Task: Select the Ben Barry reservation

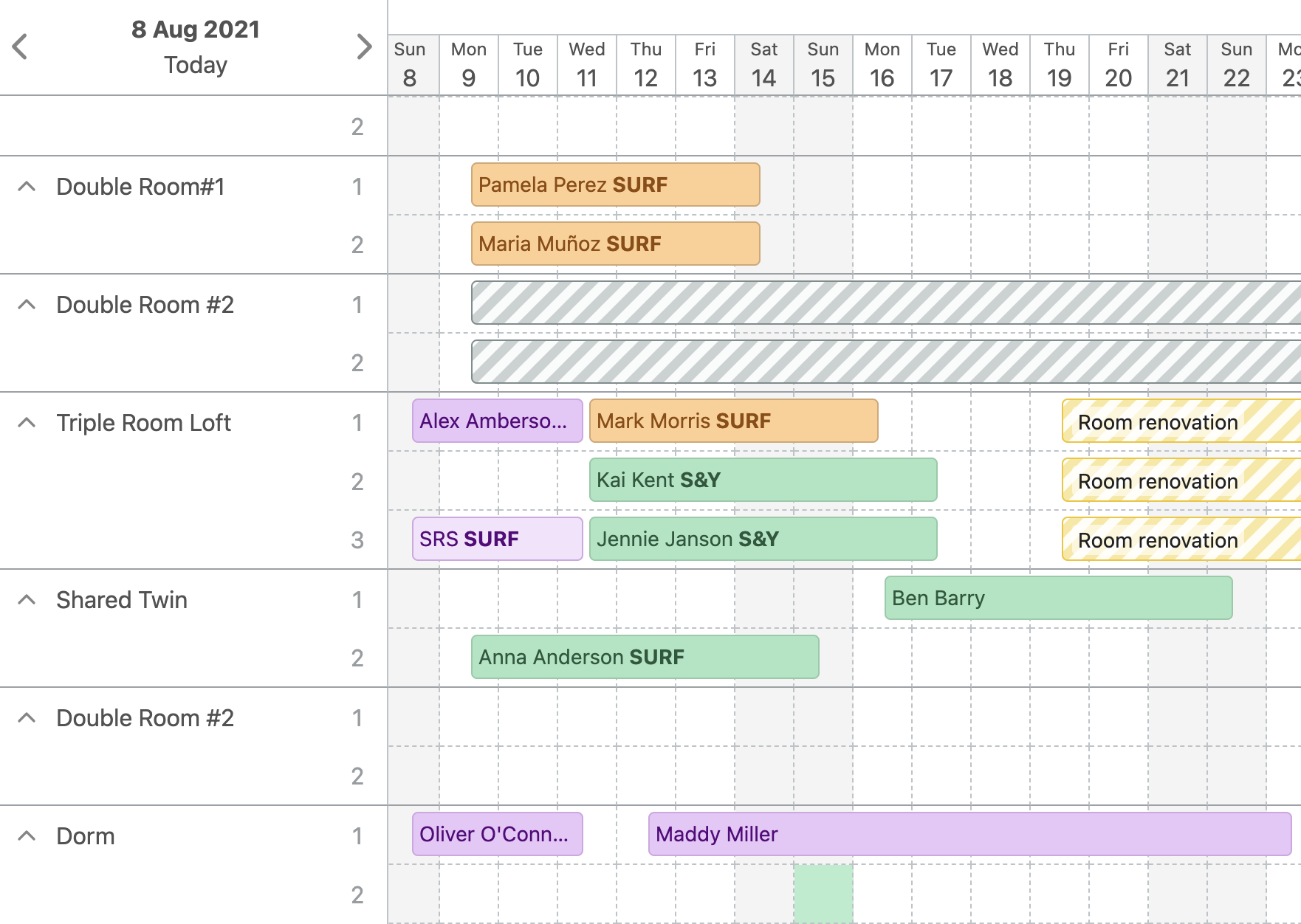Action: [1059, 599]
